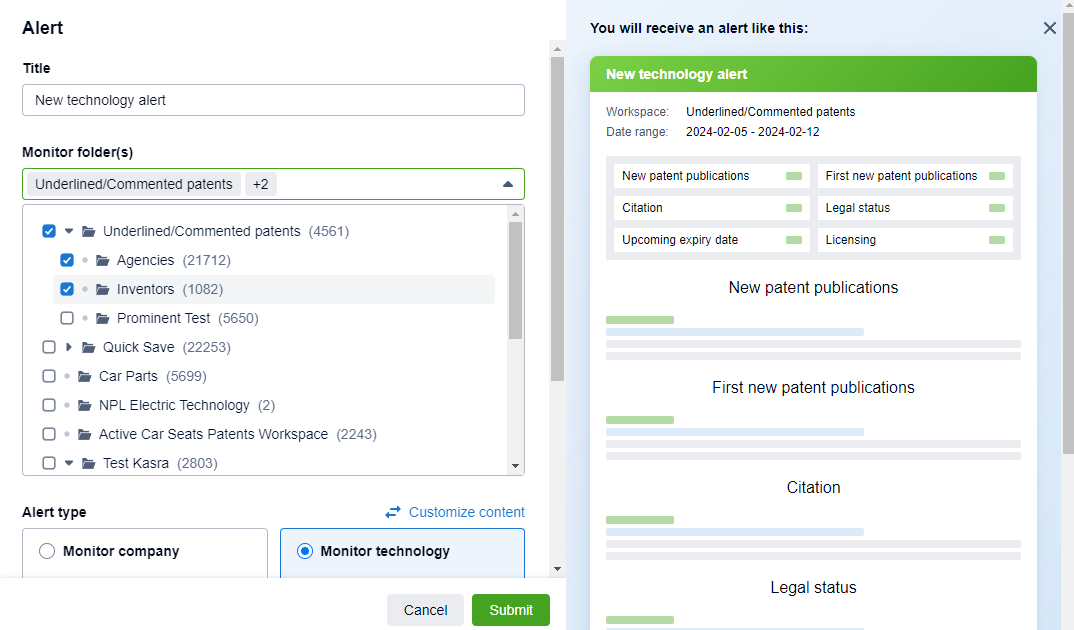Check the Prominent Test folder checkbox
This screenshot has height=630, width=1074.
pyautogui.click(x=67, y=318)
